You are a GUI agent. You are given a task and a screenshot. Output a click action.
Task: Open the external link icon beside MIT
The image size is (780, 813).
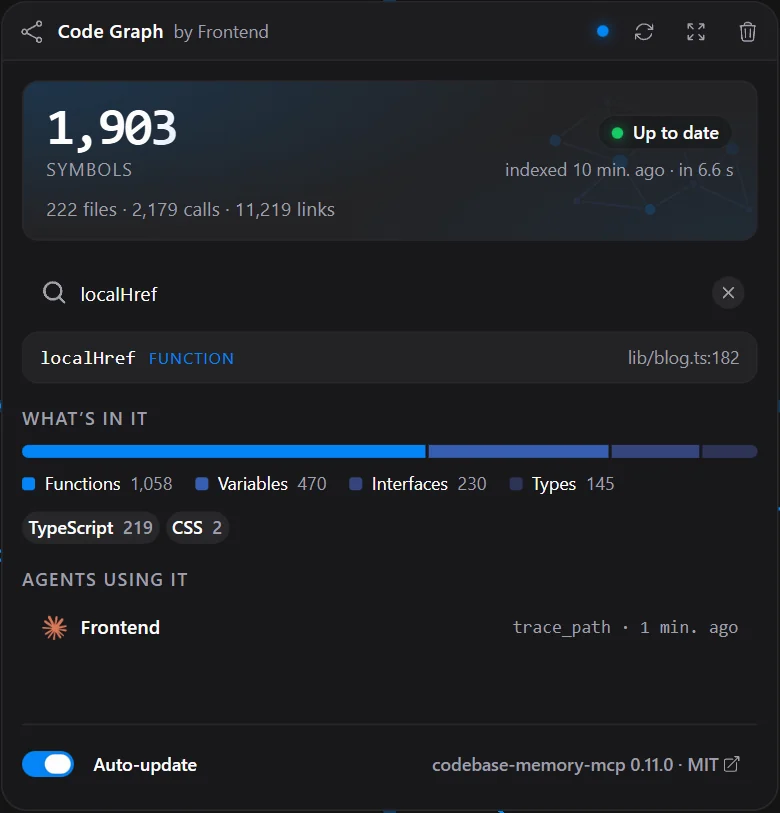tap(731, 764)
